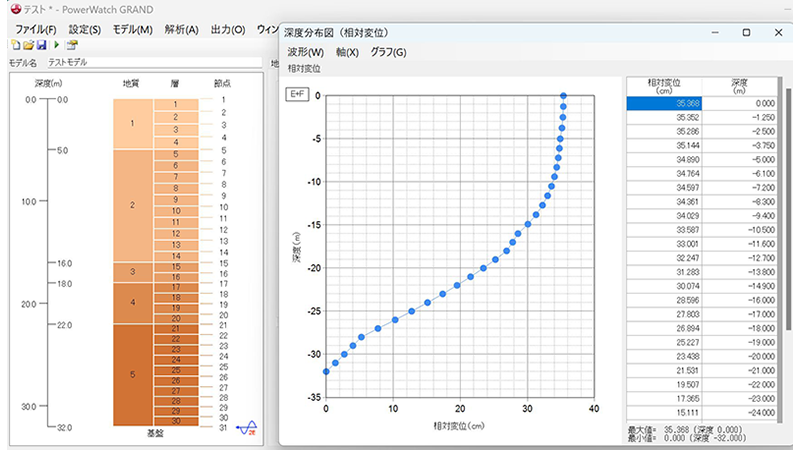Open the 解析(A) menu
800x450 pixels.
(x=181, y=29)
